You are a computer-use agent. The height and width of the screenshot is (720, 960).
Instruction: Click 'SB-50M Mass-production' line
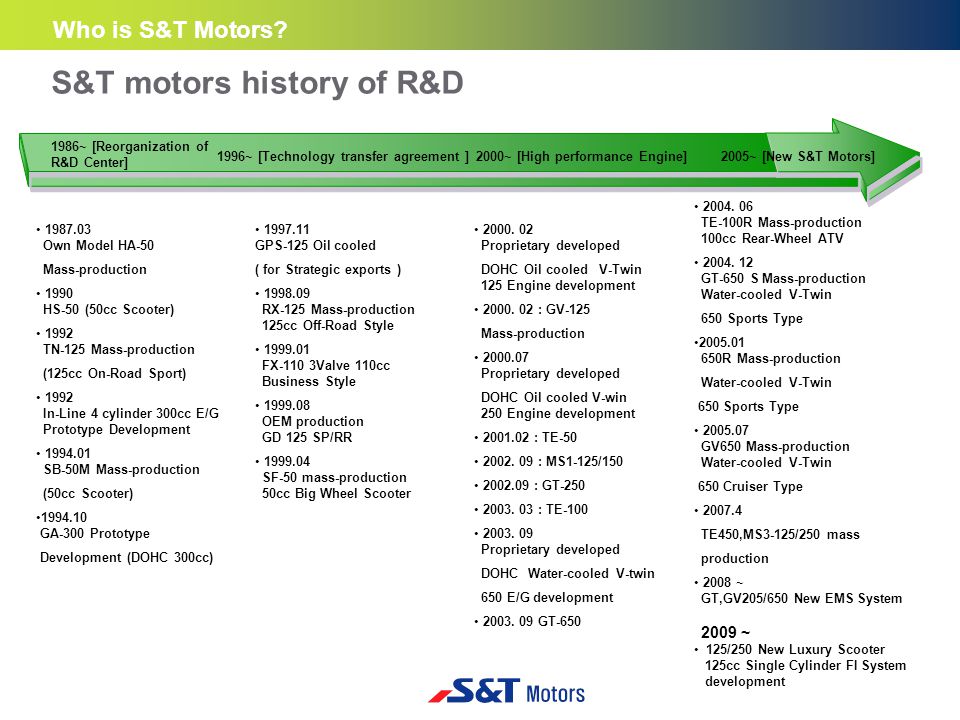121,470
